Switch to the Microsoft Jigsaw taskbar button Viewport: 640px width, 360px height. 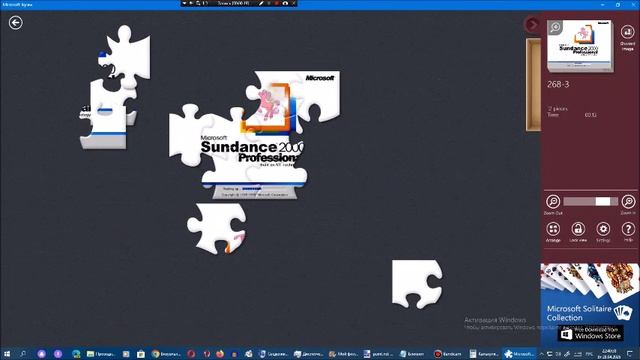click(518, 354)
